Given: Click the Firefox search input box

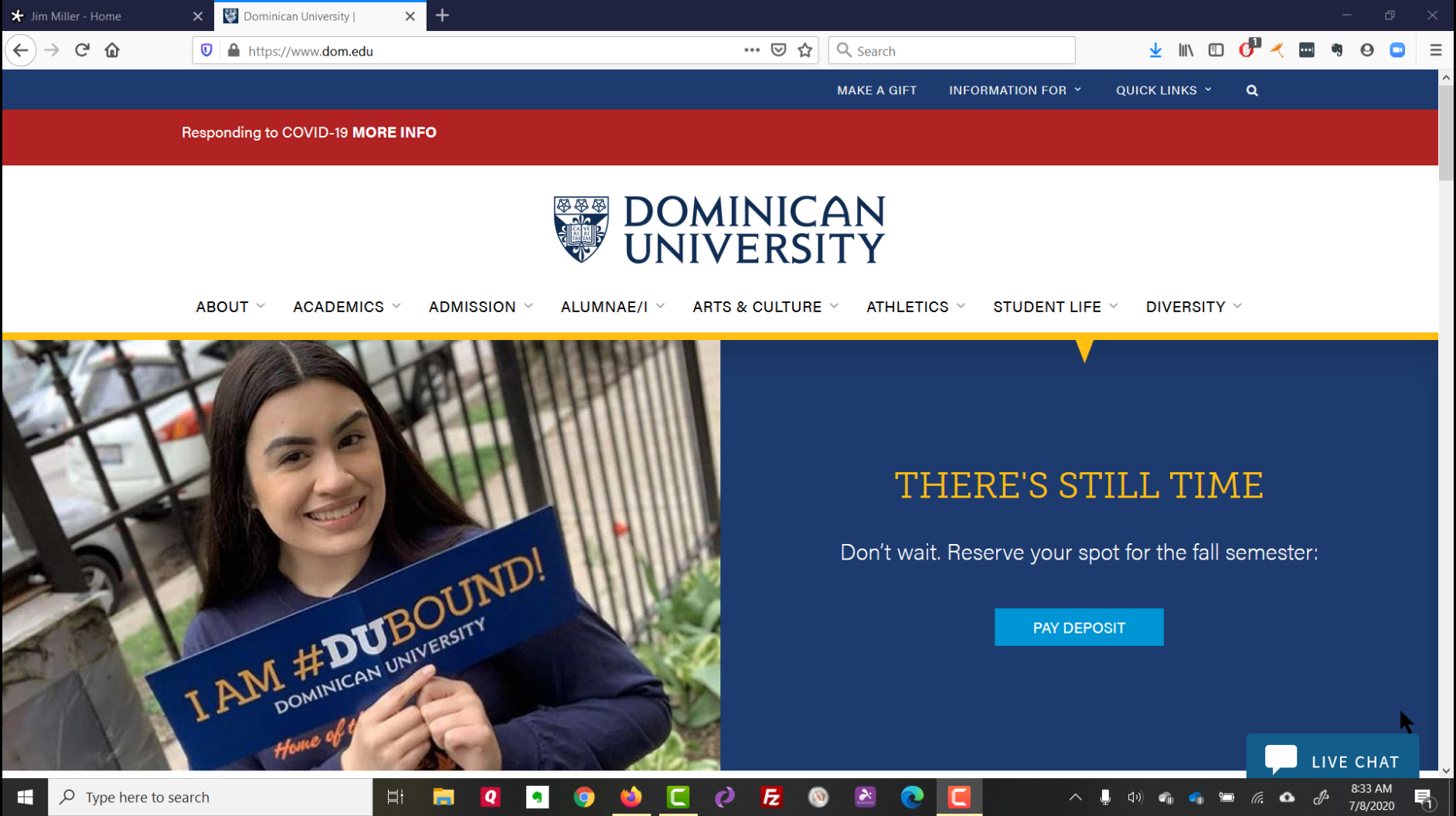Looking at the screenshot, I should pos(958,51).
